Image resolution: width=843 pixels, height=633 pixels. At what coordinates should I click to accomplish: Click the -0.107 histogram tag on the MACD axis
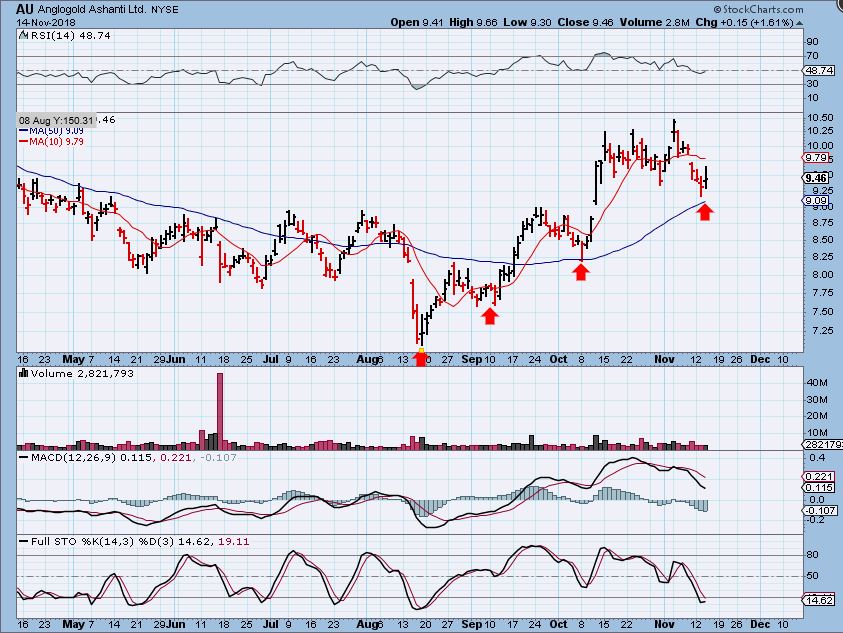coord(820,510)
